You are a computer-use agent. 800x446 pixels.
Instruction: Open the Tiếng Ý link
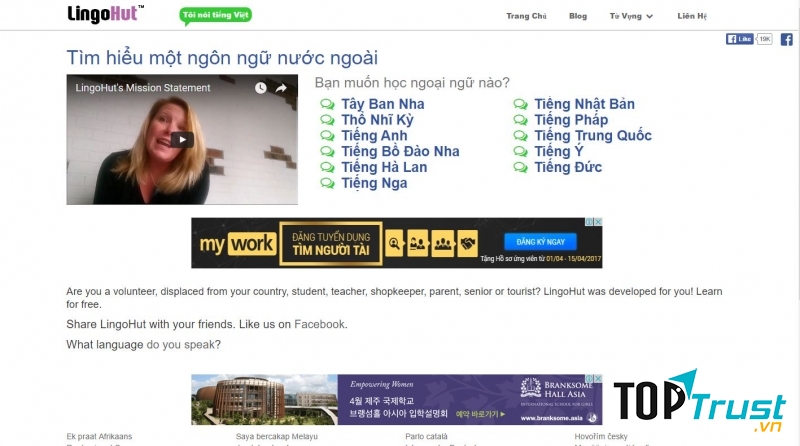pyautogui.click(x=559, y=152)
